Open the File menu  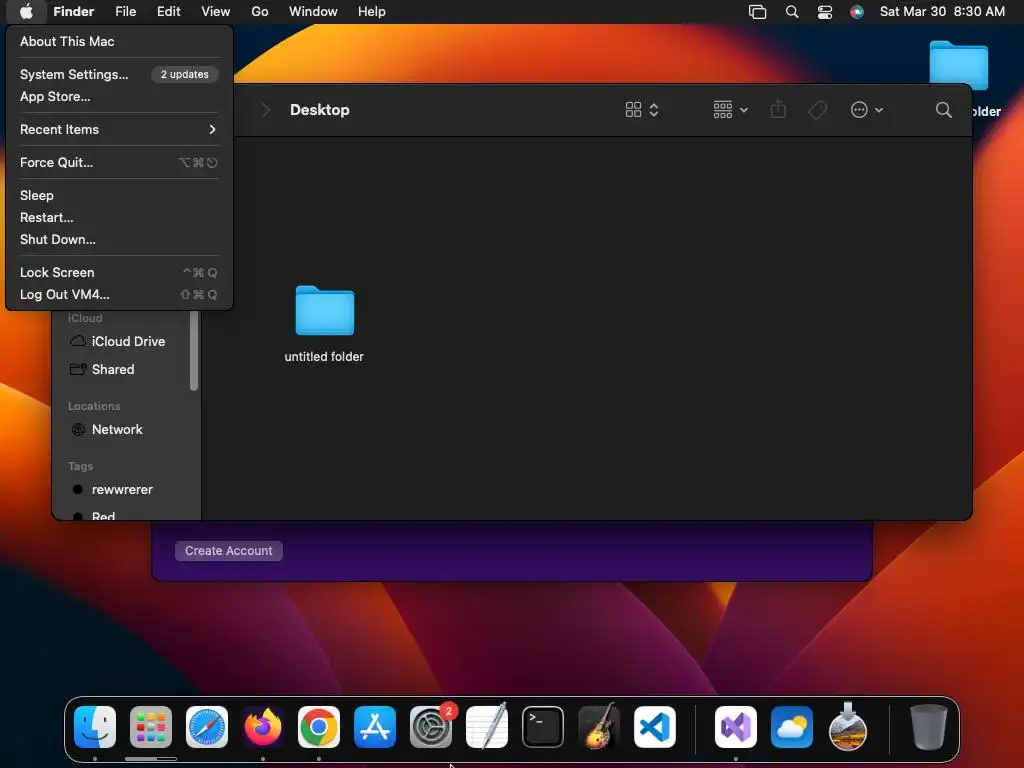pos(125,12)
